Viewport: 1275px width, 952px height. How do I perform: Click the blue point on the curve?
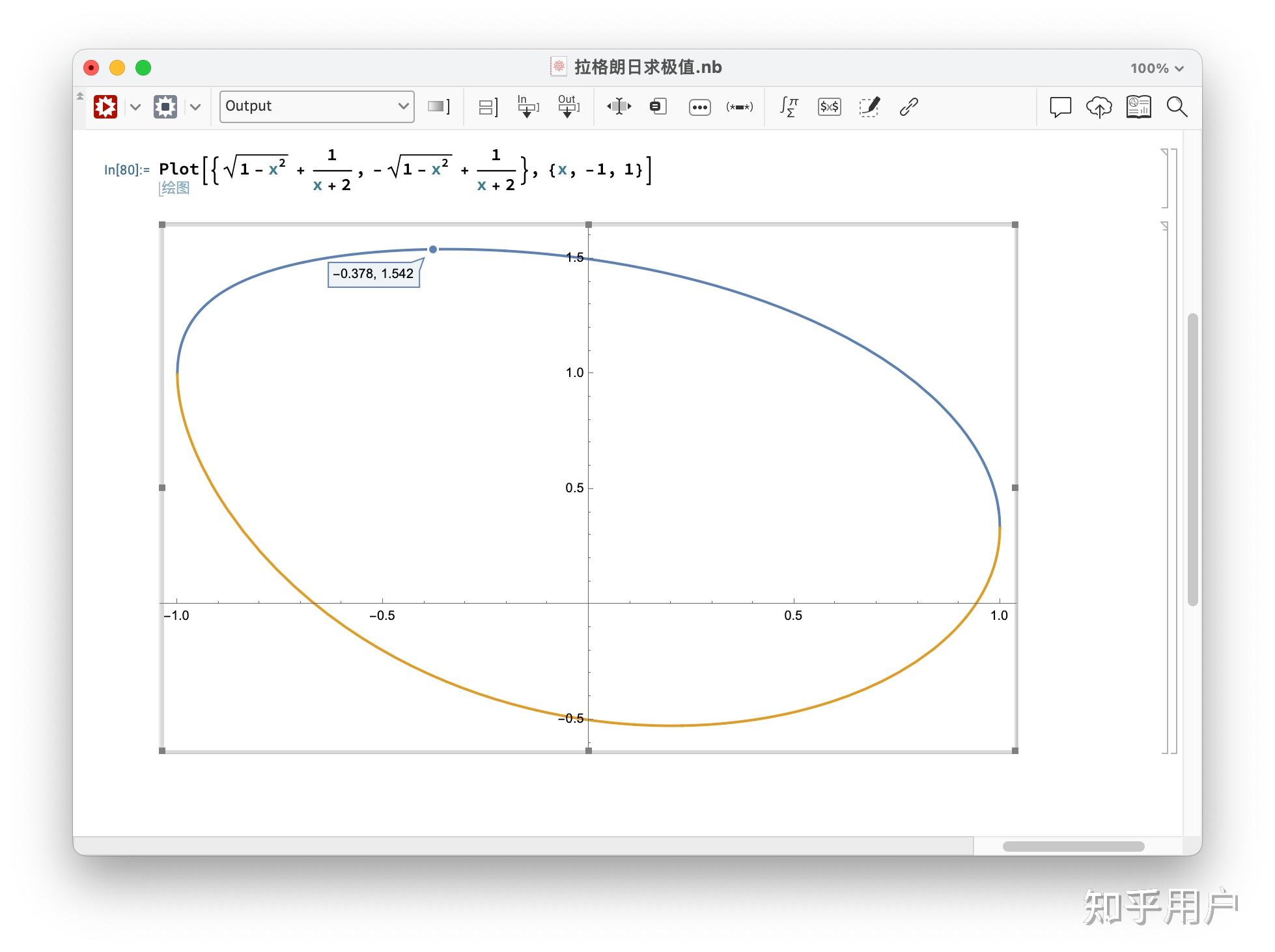point(433,249)
